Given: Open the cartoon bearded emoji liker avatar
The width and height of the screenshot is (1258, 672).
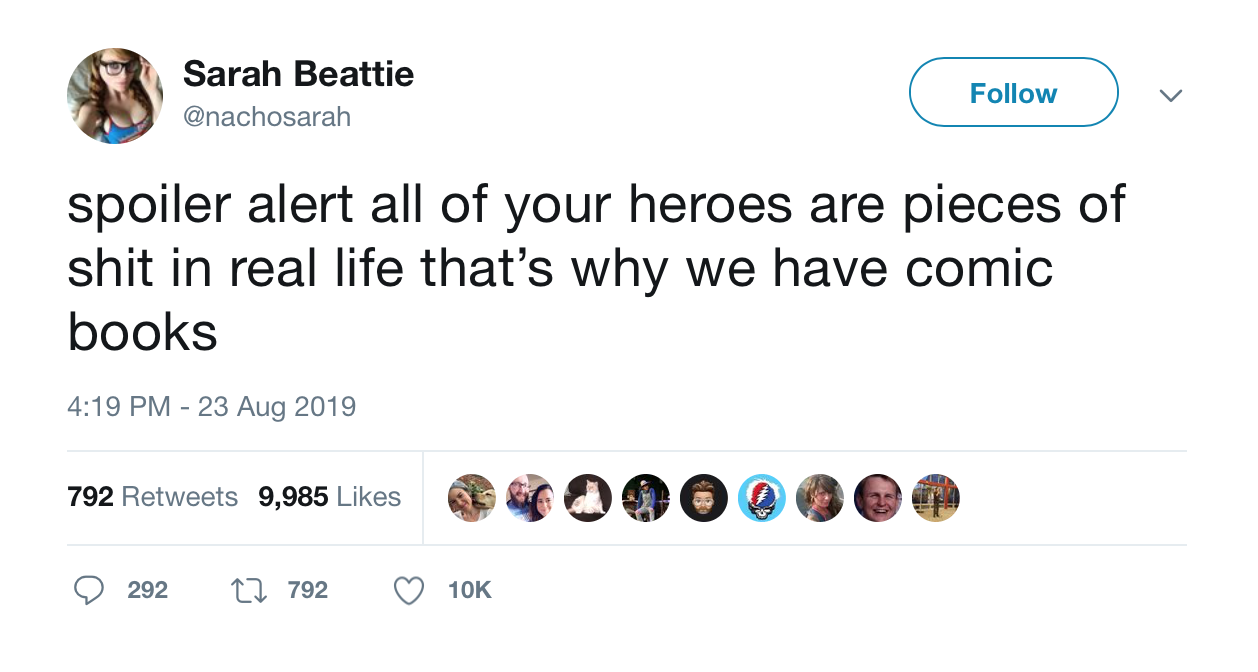Looking at the screenshot, I should (x=704, y=498).
